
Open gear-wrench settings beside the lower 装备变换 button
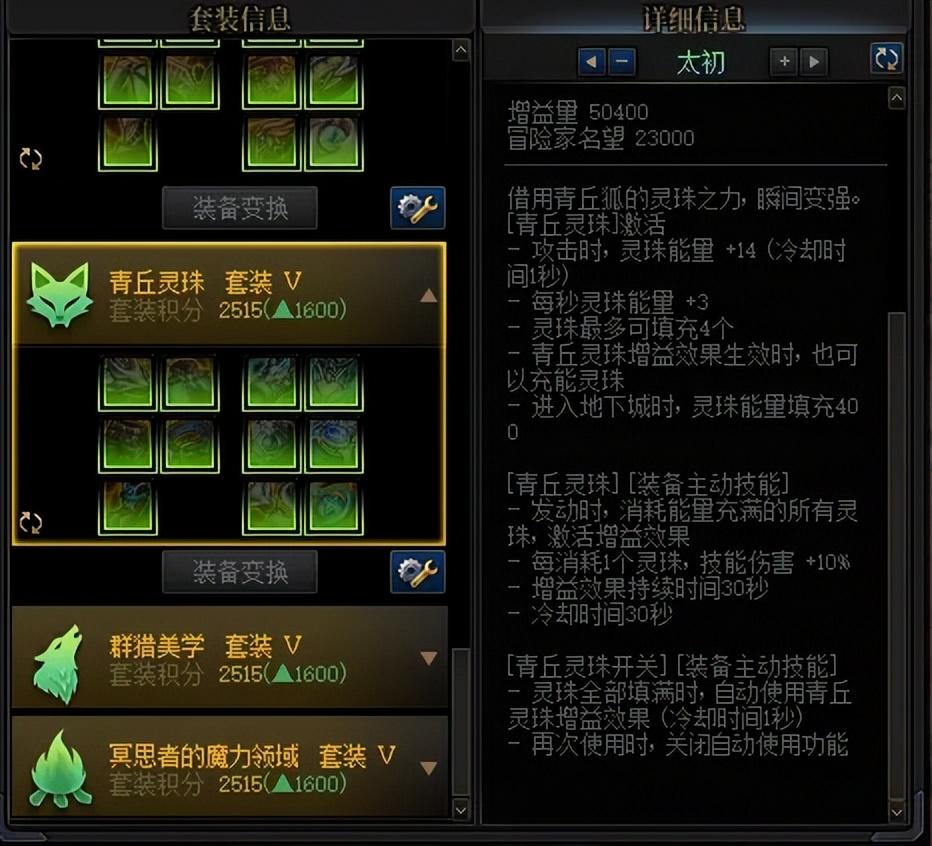click(417, 571)
